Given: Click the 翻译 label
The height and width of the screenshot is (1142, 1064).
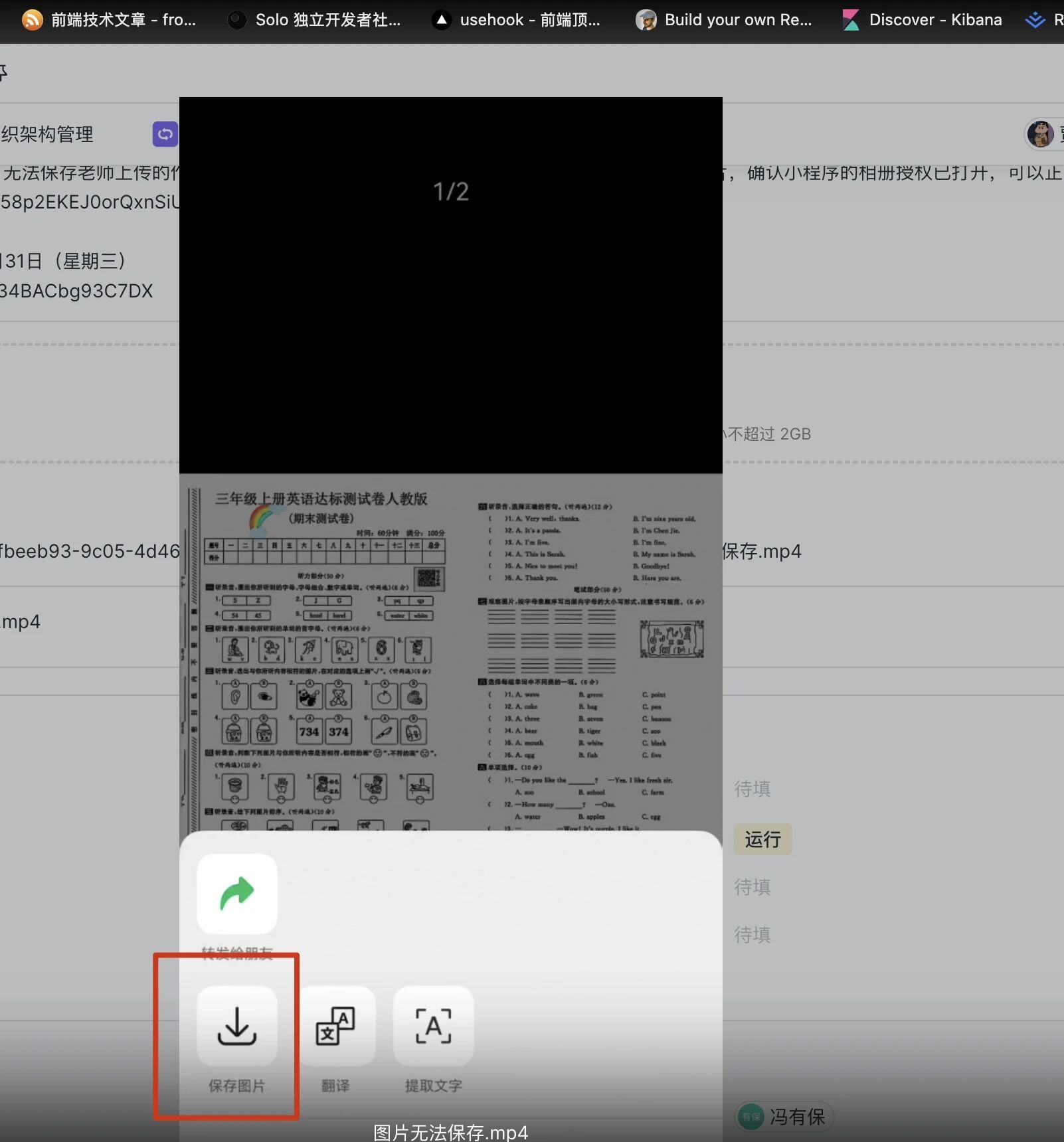Looking at the screenshot, I should (x=335, y=1086).
